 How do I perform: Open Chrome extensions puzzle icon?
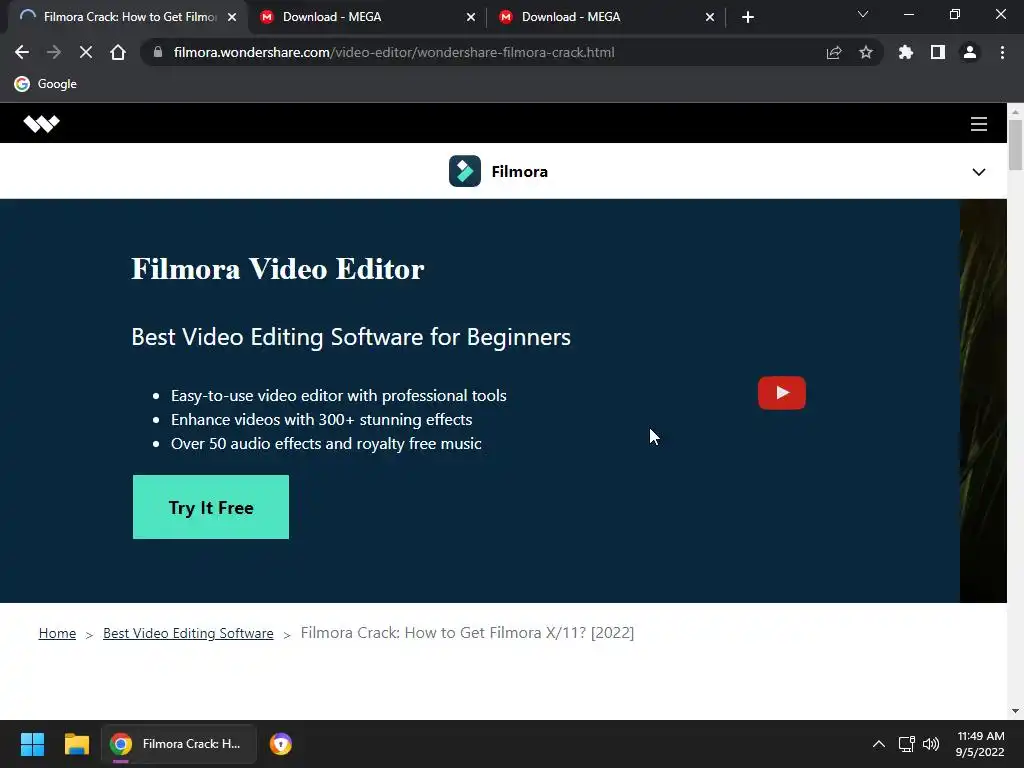point(906,52)
